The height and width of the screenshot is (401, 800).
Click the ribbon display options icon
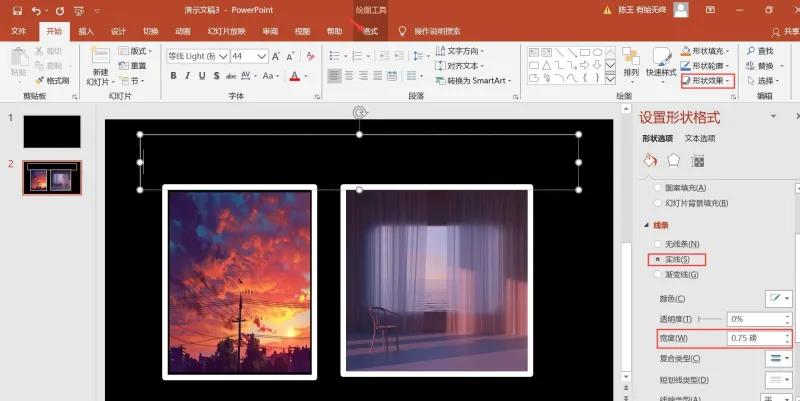[x=710, y=10]
